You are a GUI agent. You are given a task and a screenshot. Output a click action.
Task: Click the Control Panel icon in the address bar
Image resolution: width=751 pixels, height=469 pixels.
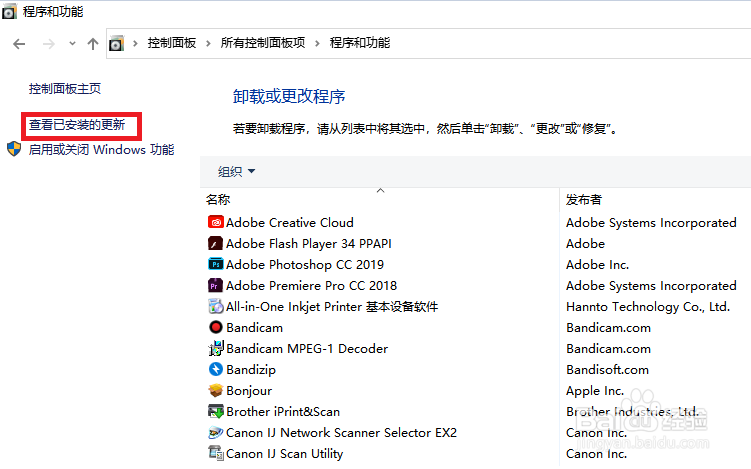116,44
